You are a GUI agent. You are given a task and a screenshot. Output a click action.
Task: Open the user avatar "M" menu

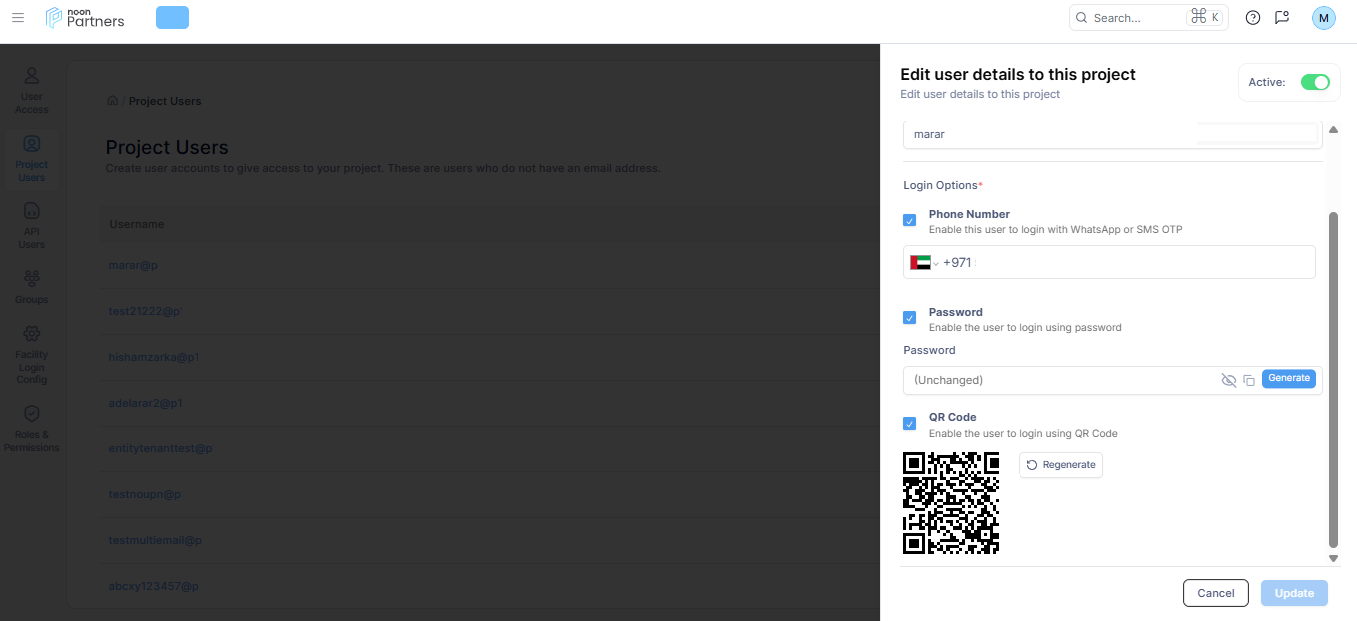click(1324, 18)
